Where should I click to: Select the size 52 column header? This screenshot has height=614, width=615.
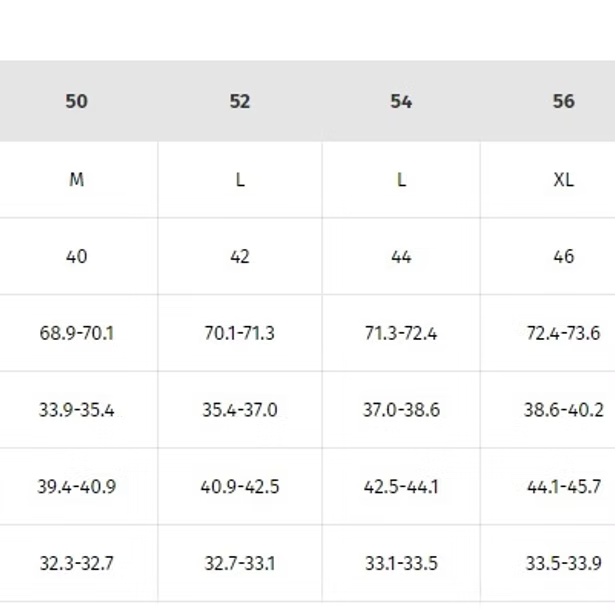[x=239, y=101]
